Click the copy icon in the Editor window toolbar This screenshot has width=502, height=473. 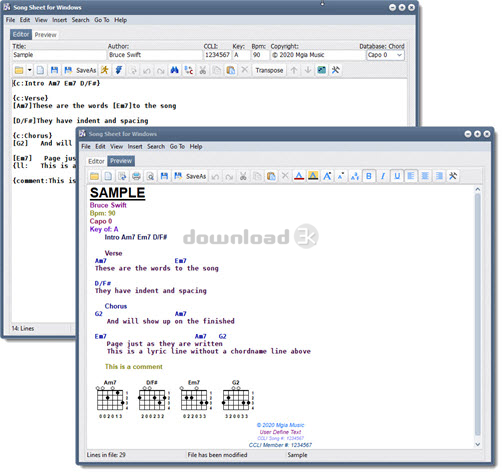pos(217,70)
